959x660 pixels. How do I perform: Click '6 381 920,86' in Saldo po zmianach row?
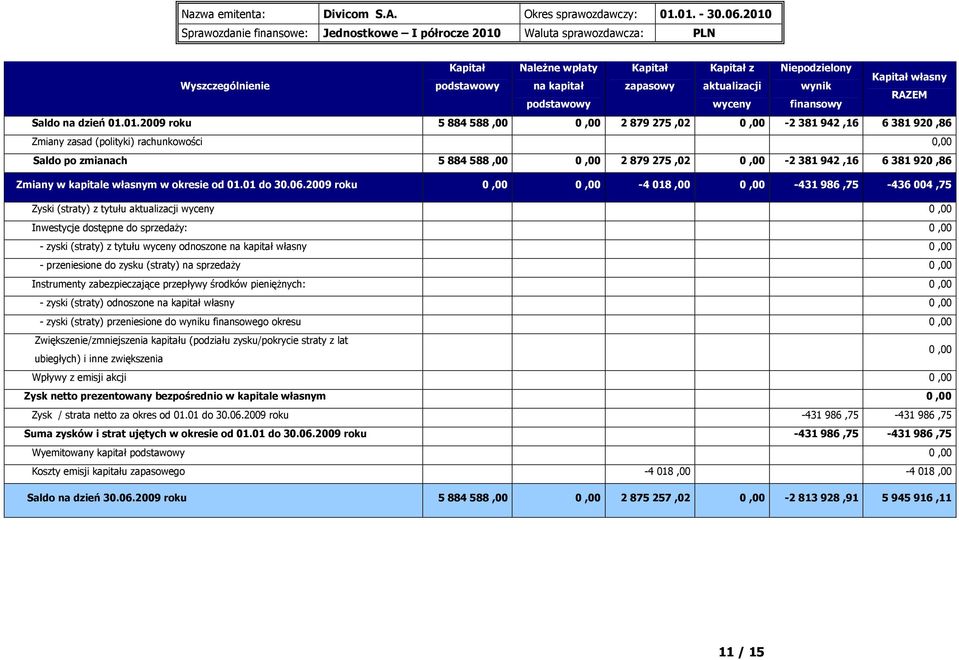click(916, 161)
